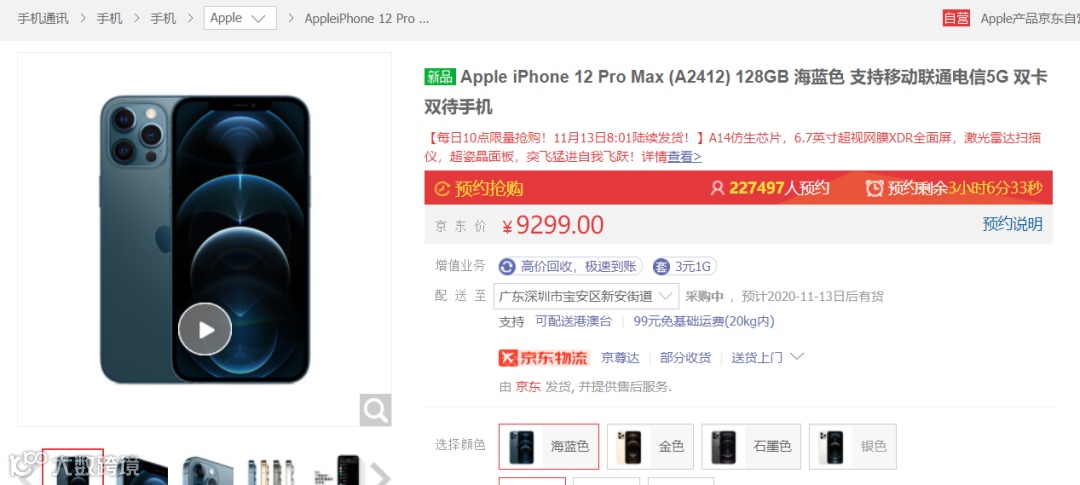Select the 海蓝色 color option
The height and width of the screenshot is (485, 1080).
[x=549, y=446]
